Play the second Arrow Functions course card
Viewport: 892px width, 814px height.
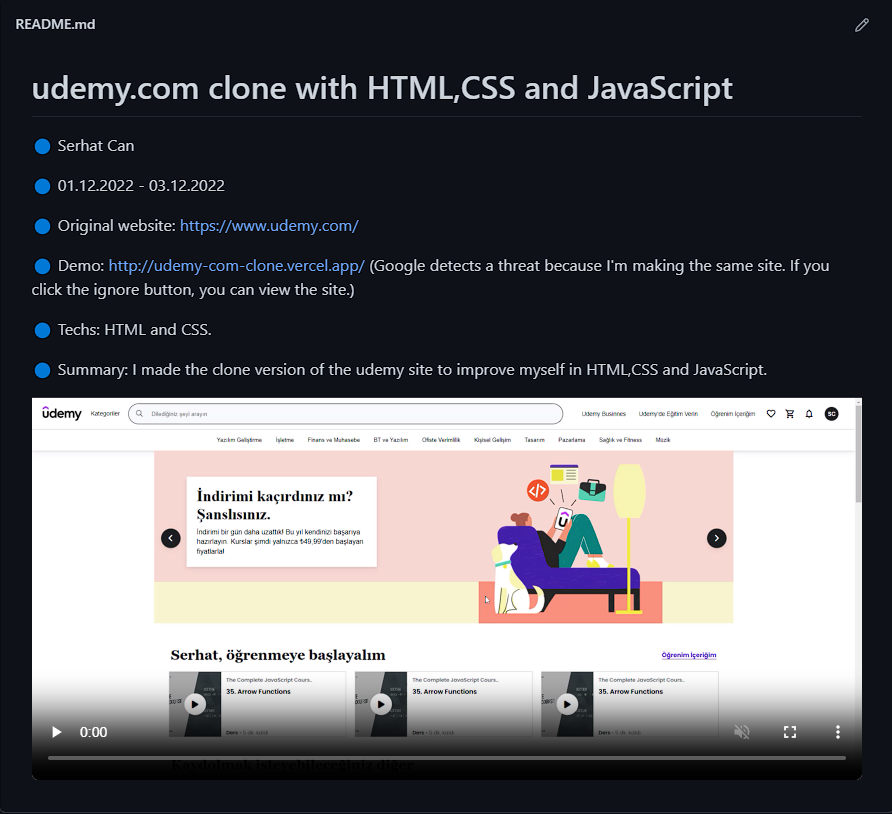tap(381, 704)
